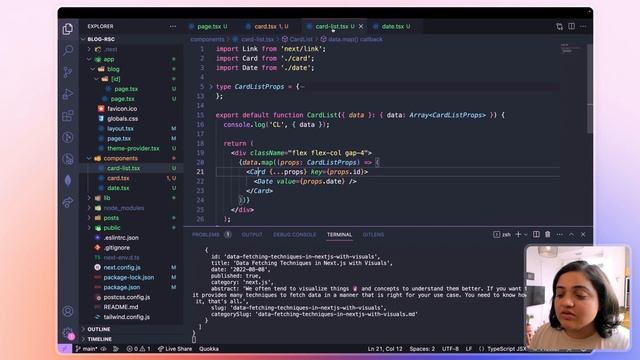Viewport: 640px width, 360px height.
Task: Open the Accounts icon in activity bar
Action: point(68,311)
